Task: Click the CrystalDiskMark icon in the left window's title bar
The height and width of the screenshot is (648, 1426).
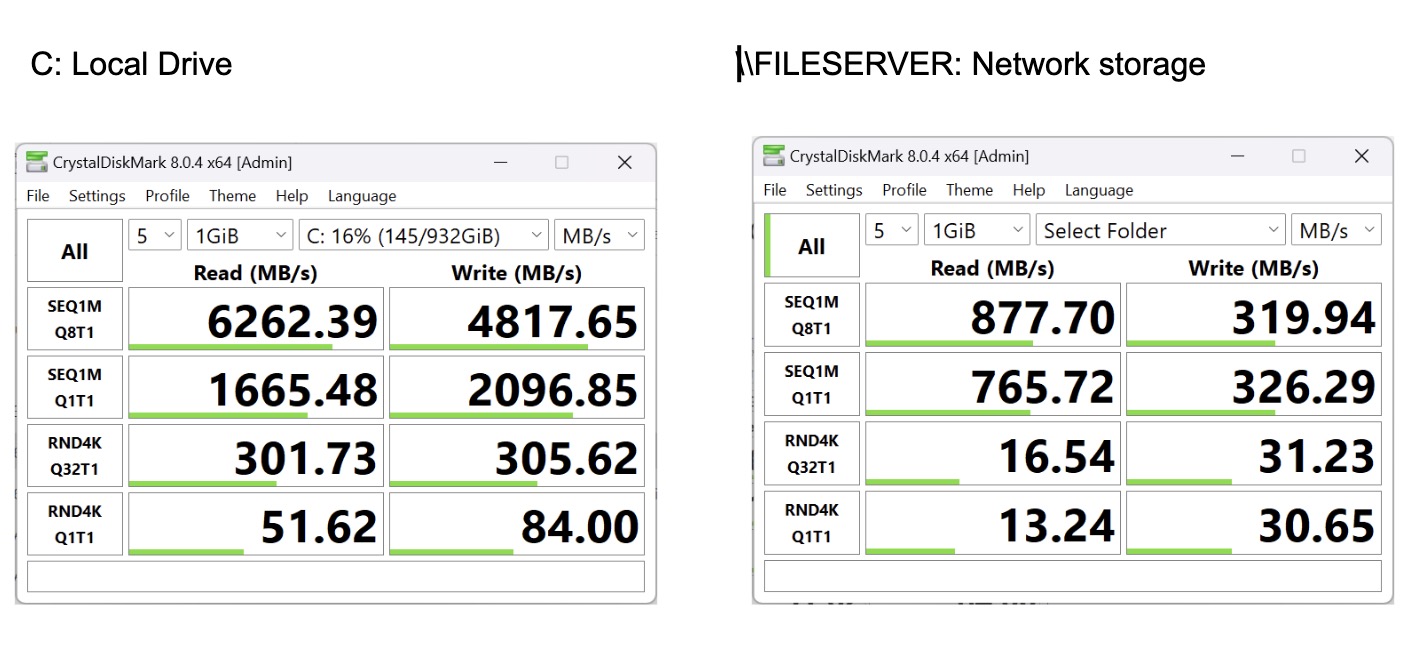Action: (37, 162)
